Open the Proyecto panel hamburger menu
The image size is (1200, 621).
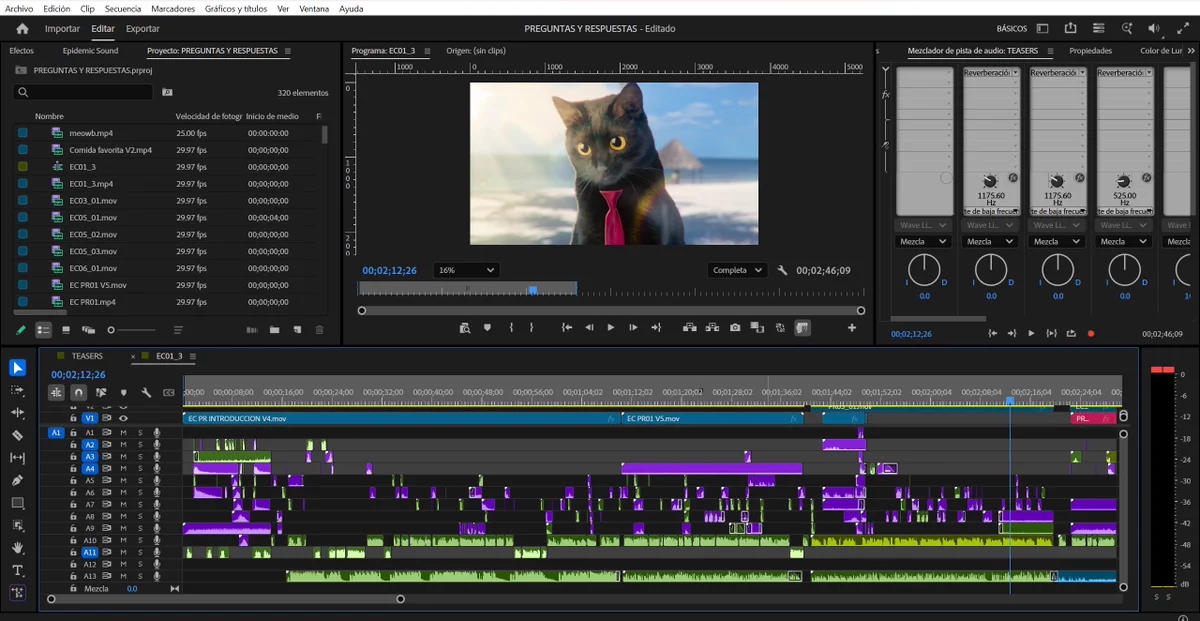click(x=288, y=50)
